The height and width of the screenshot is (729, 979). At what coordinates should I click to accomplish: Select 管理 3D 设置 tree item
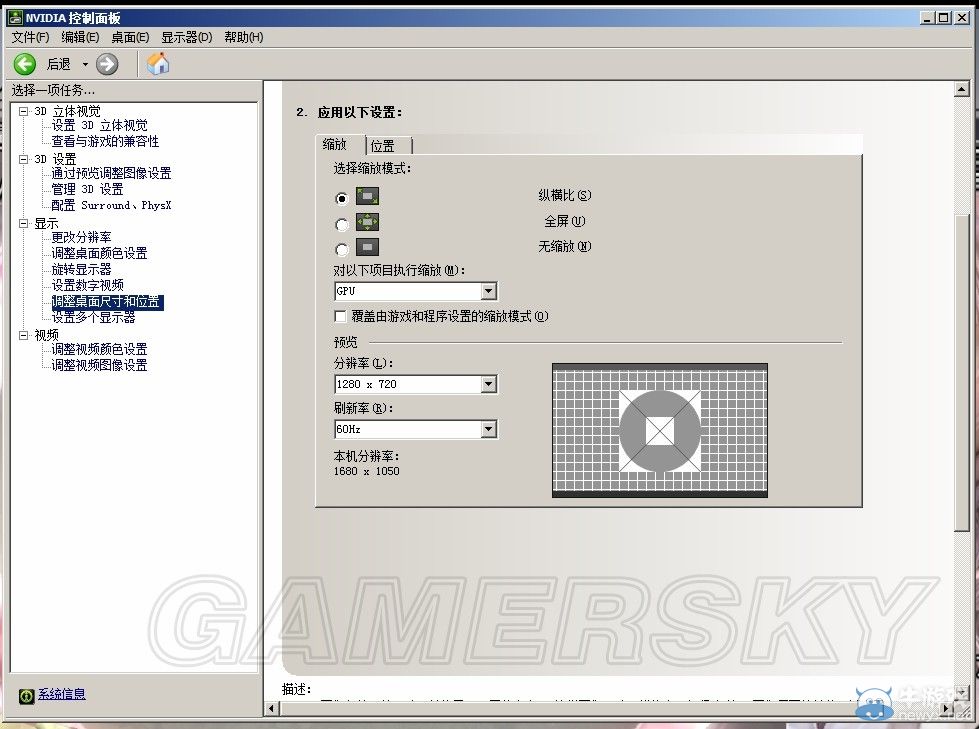(x=87, y=189)
